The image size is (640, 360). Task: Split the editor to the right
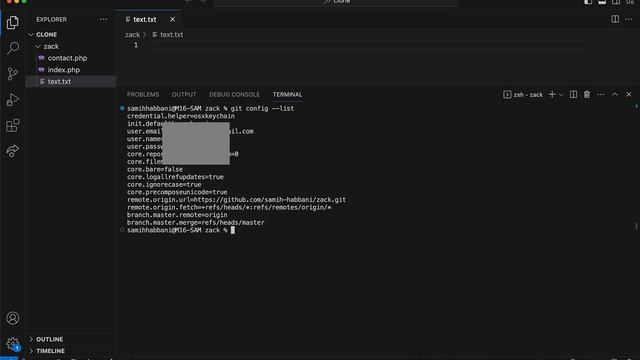(615, 19)
